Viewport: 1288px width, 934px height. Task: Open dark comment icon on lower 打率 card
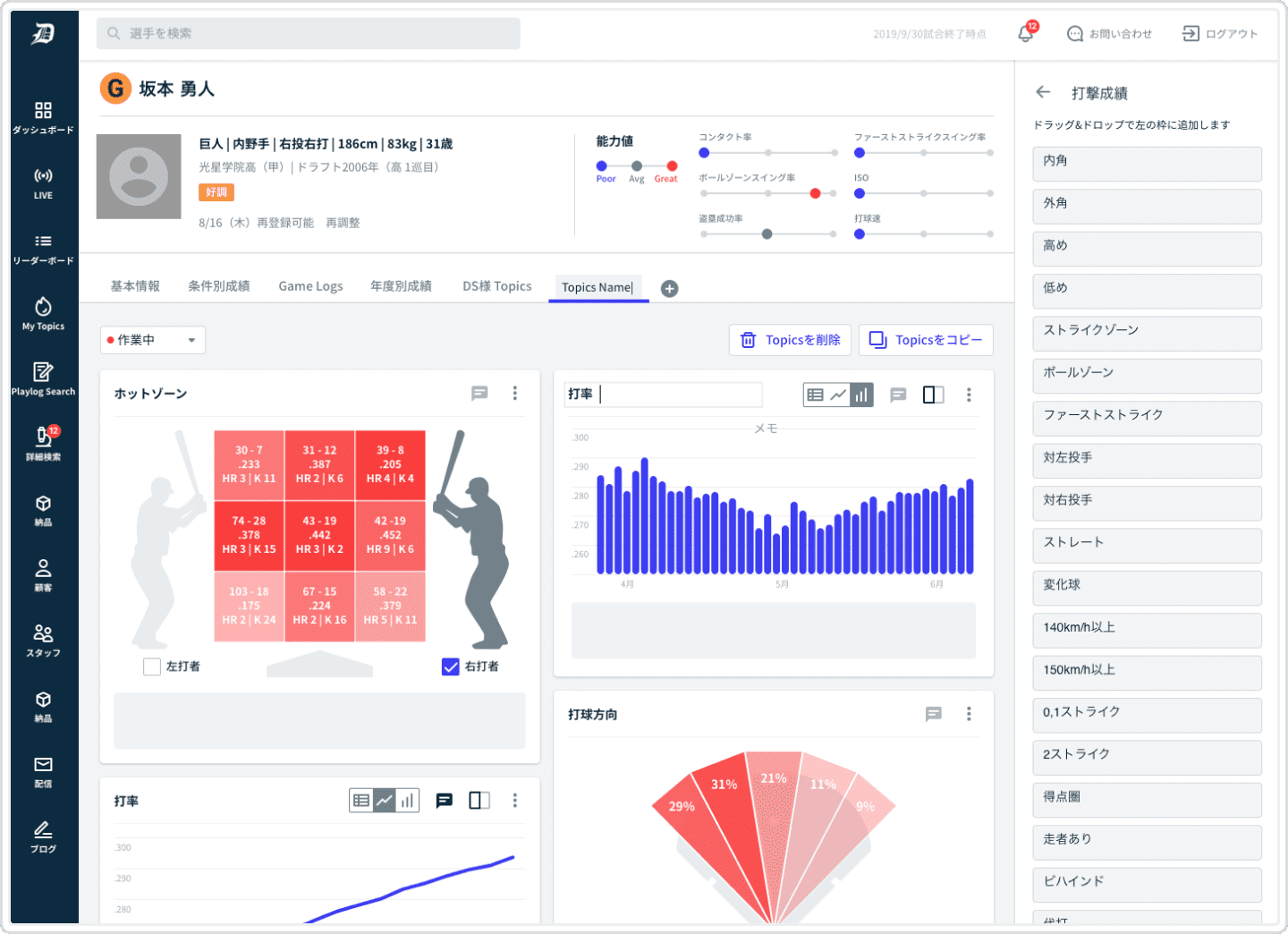pyautogui.click(x=444, y=801)
